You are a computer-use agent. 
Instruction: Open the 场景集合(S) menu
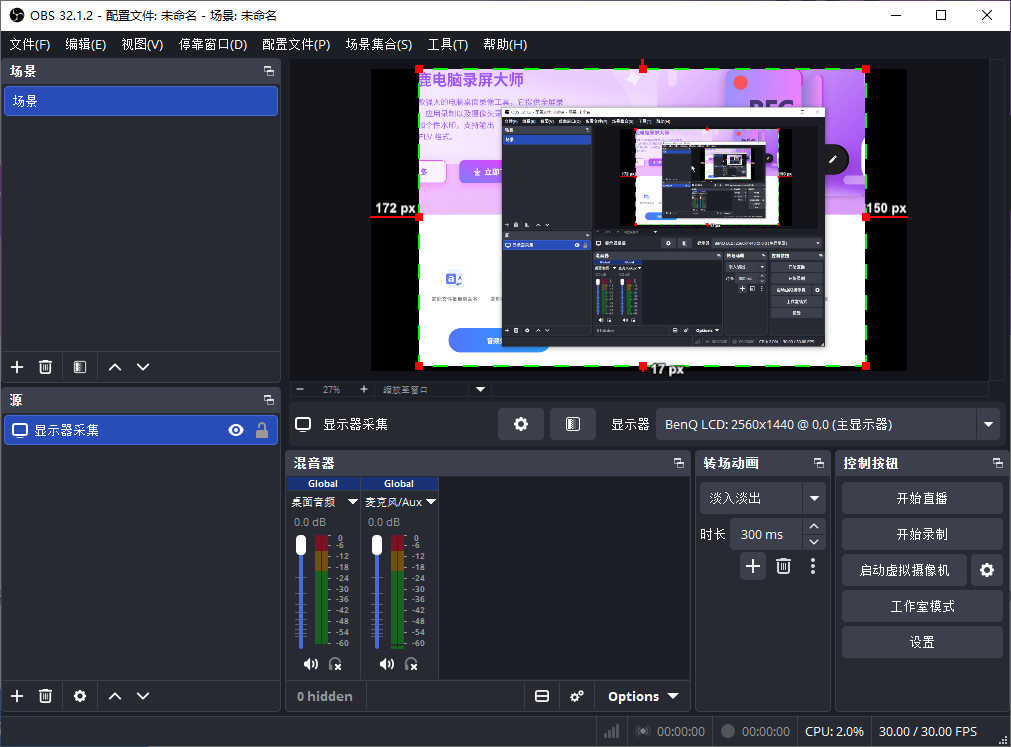tap(378, 44)
